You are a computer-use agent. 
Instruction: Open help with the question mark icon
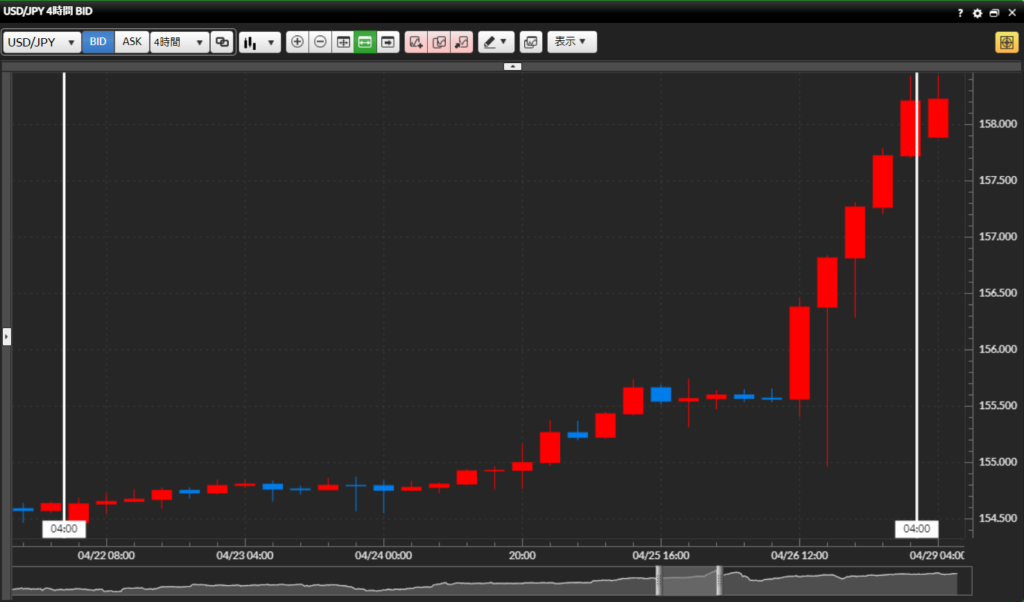coord(960,13)
